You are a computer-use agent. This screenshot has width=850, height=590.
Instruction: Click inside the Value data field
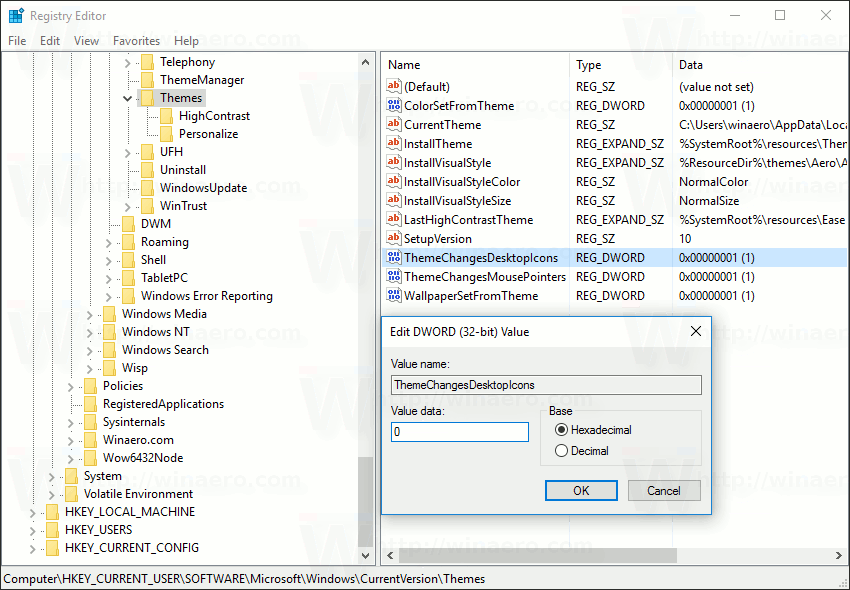click(x=459, y=431)
